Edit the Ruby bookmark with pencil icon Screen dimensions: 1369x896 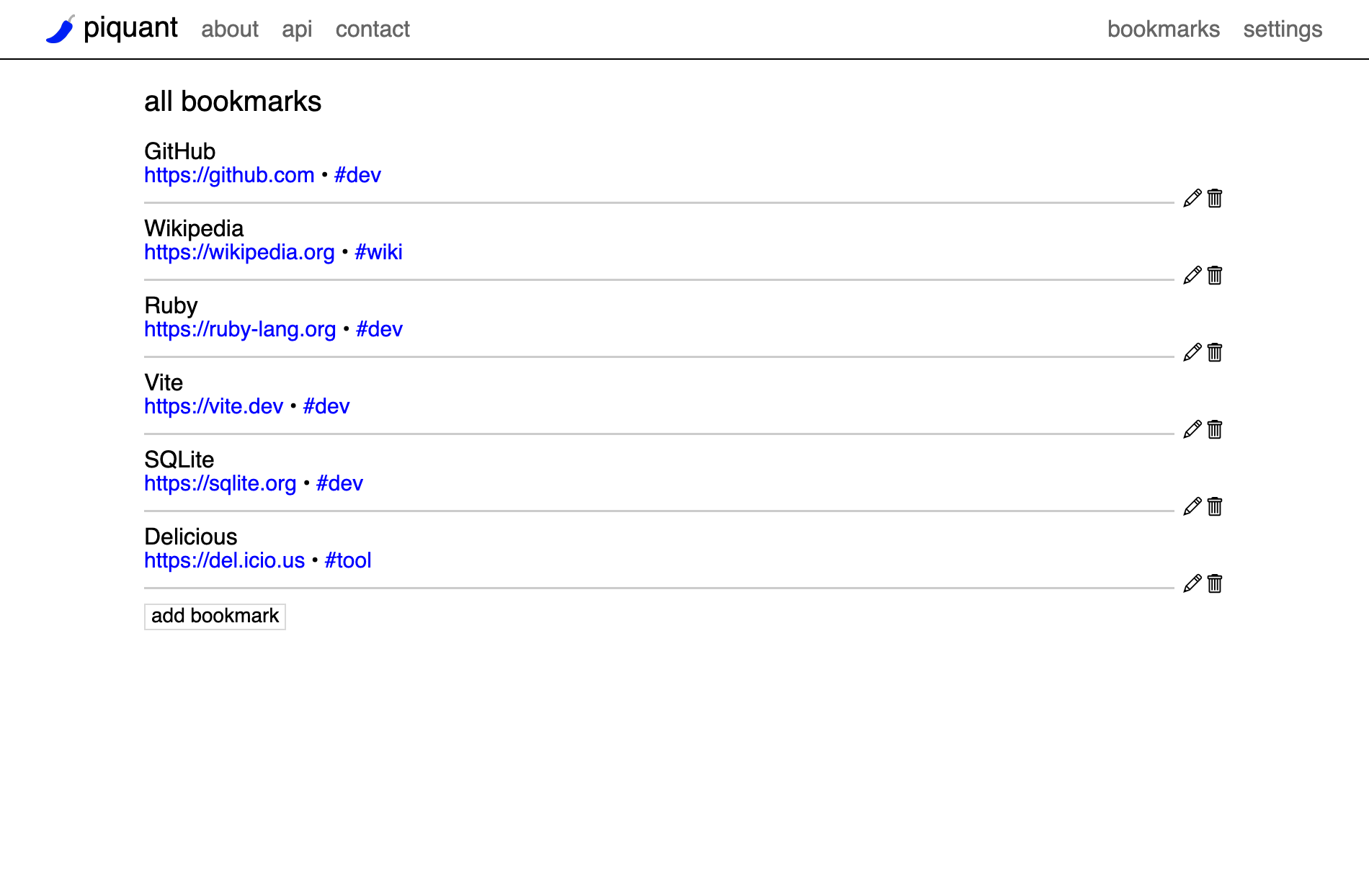pos(1192,352)
